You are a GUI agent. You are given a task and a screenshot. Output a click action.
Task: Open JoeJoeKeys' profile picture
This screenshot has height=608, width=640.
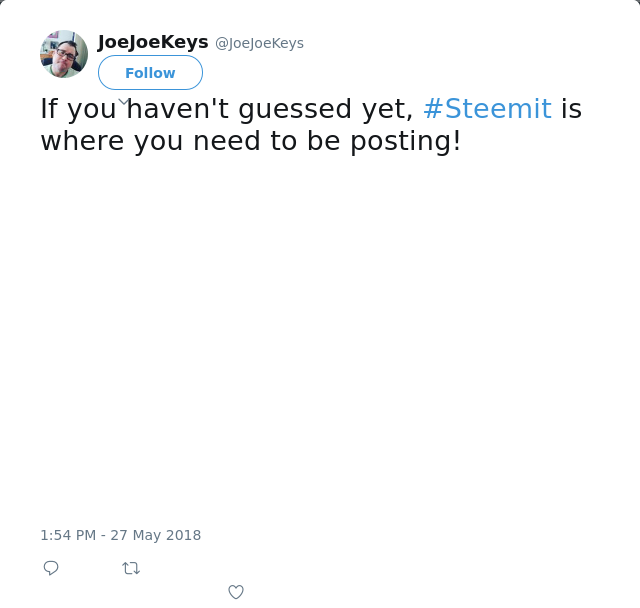pos(64,54)
